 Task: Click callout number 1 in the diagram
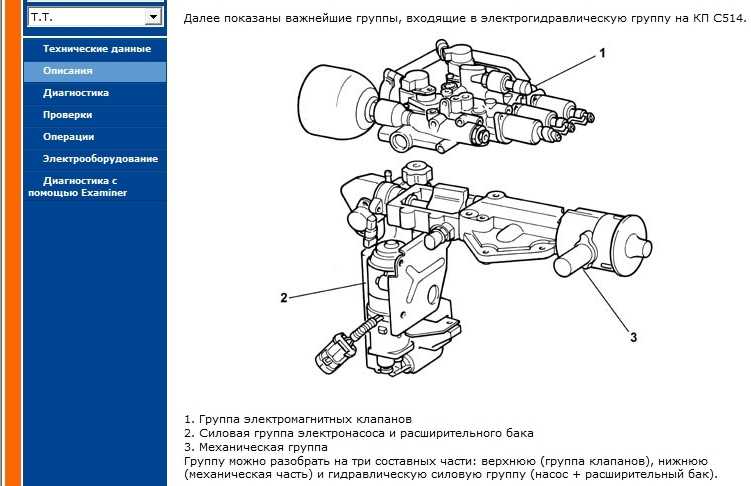tap(603, 51)
